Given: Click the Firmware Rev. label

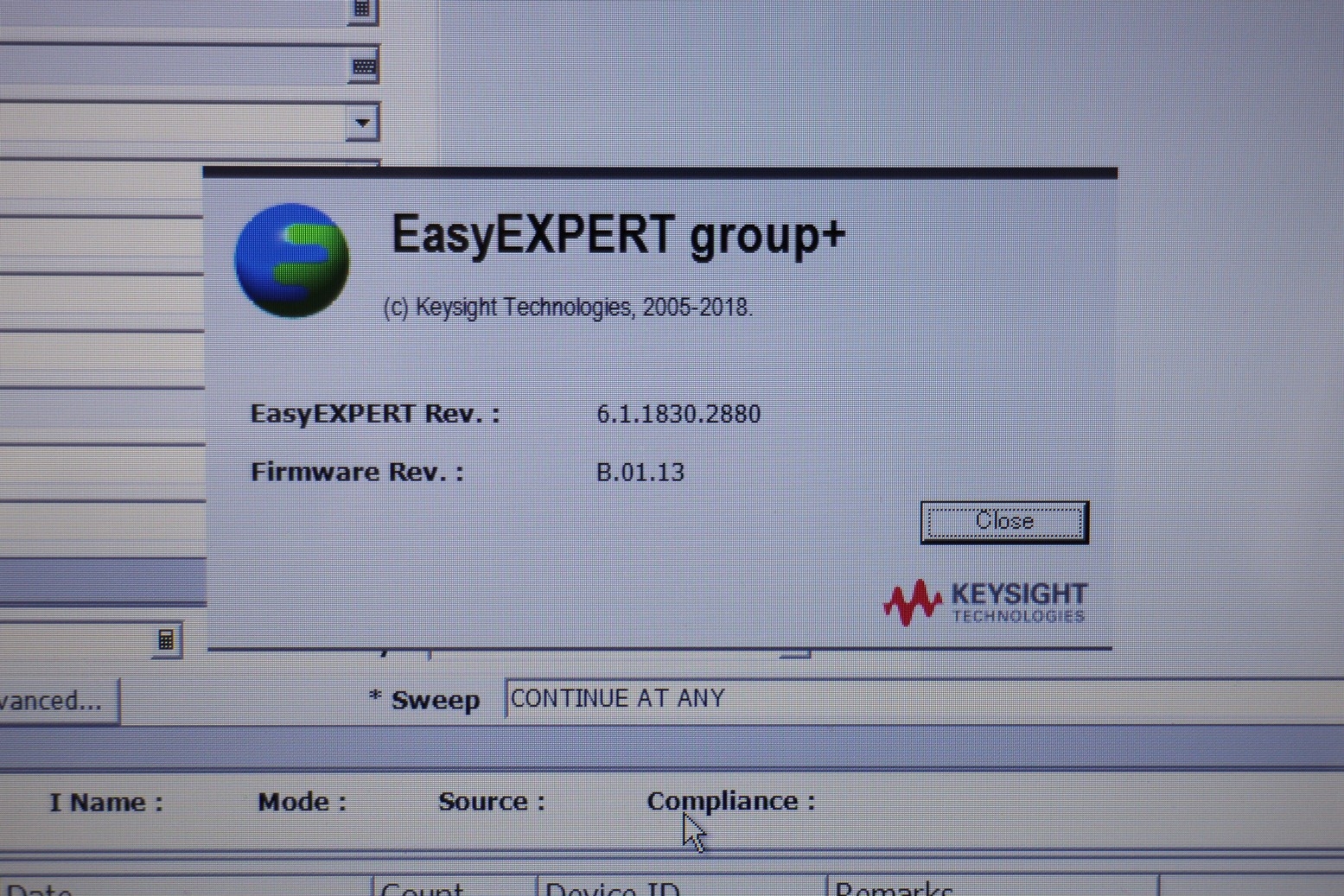Looking at the screenshot, I should [x=357, y=472].
